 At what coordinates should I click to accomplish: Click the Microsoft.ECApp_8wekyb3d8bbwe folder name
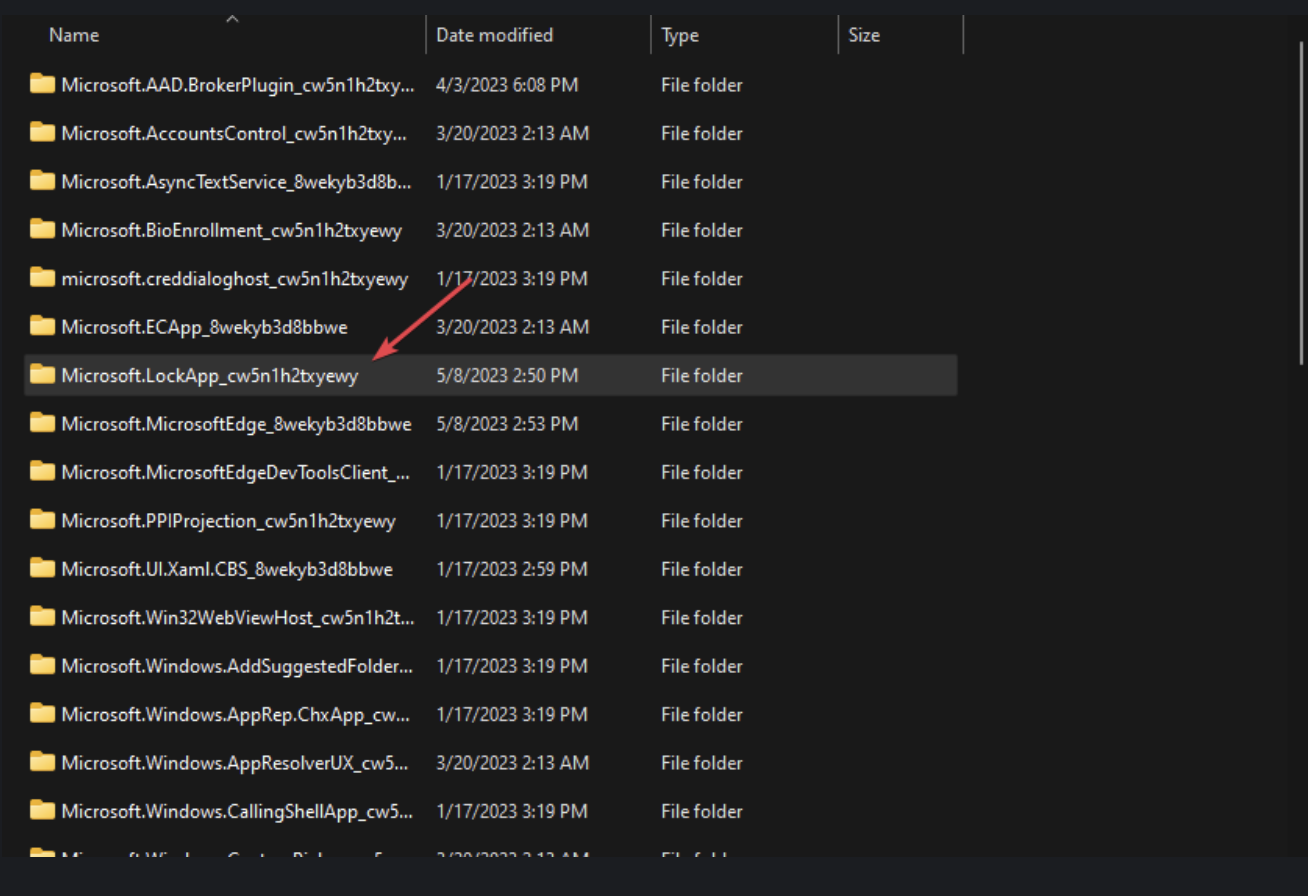click(x=204, y=327)
